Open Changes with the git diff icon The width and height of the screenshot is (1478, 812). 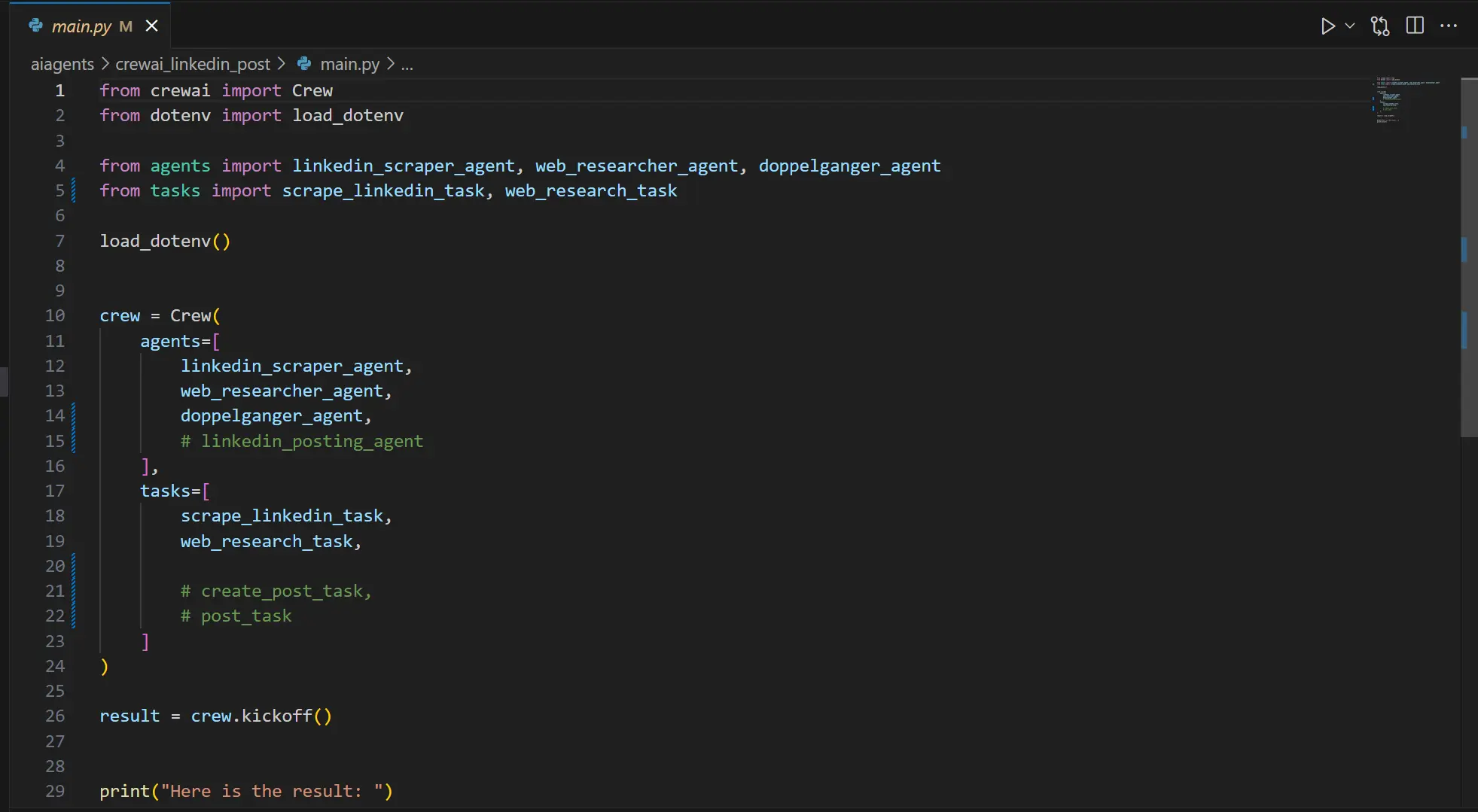click(x=1381, y=26)
